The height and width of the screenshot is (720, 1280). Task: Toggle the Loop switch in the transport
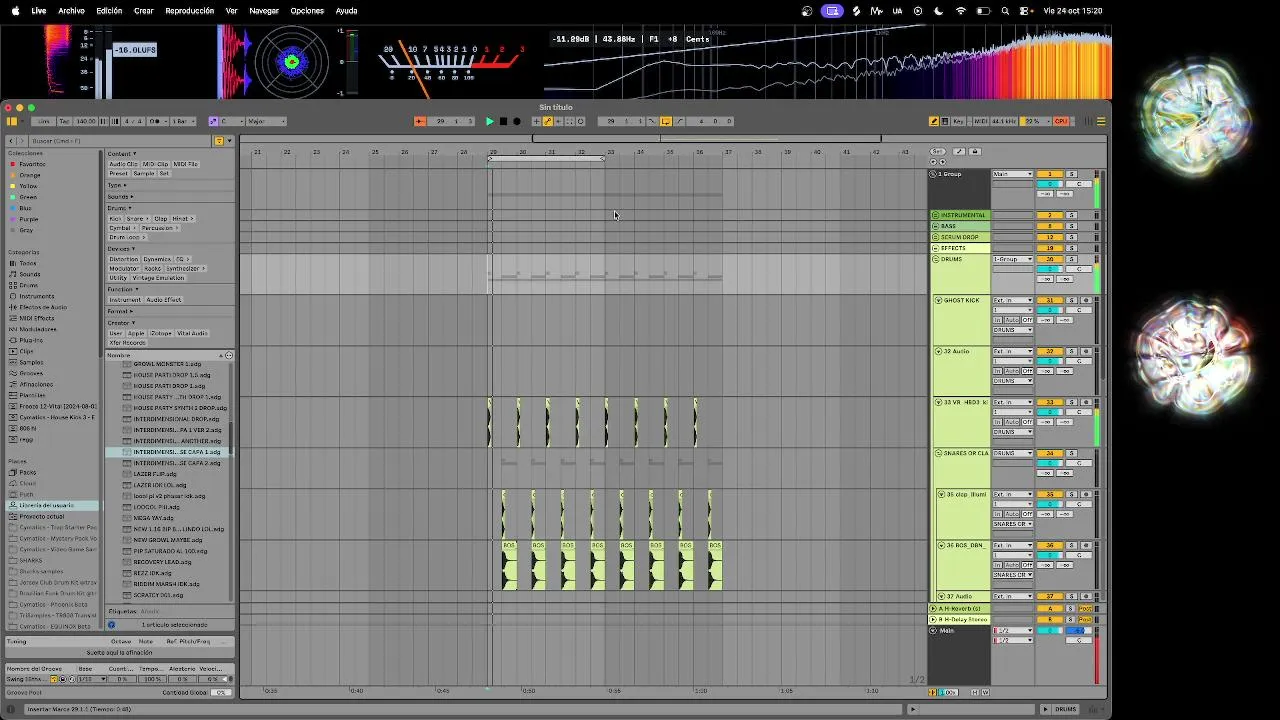(x=665, y=121)
